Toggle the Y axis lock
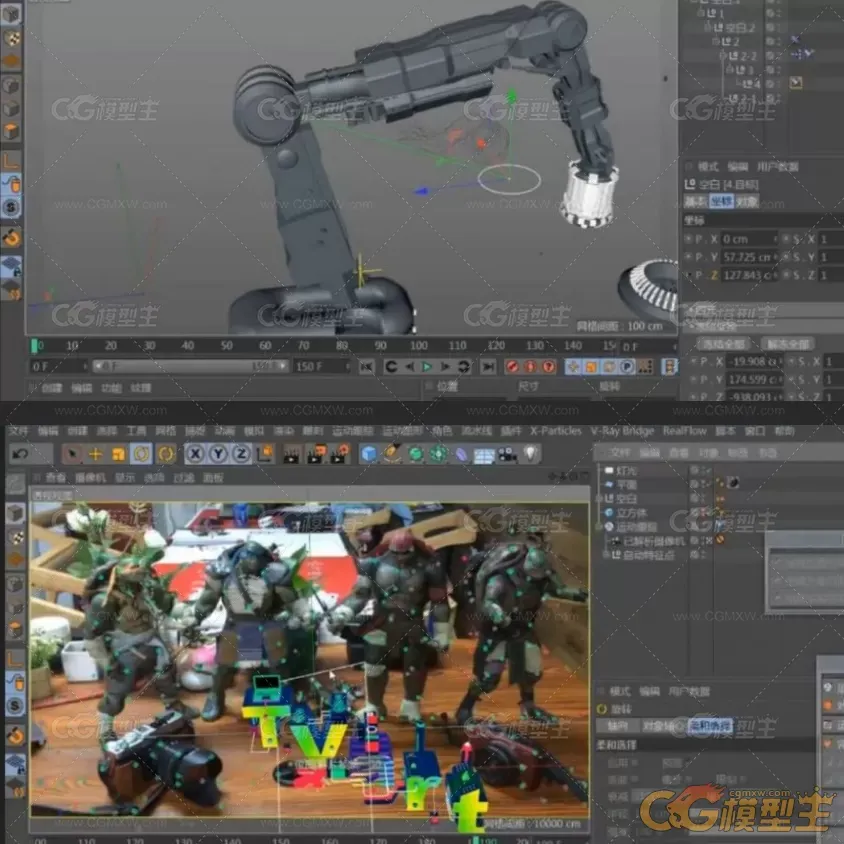 tap(218, 454)
